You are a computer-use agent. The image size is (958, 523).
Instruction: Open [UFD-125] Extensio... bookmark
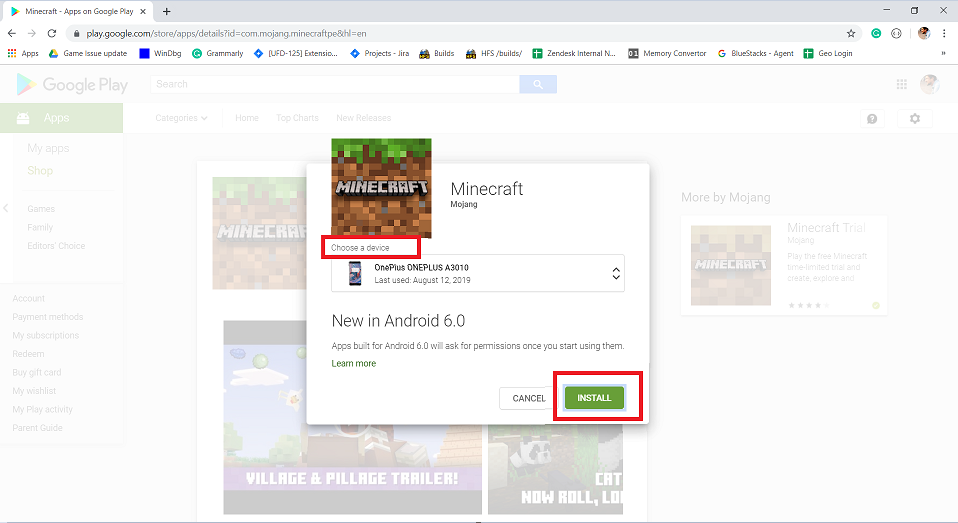pyautogui.click(x=296, y=53)
